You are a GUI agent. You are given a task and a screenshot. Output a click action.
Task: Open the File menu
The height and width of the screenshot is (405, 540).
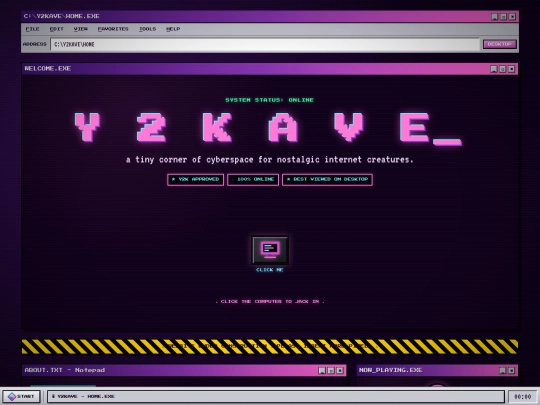32,29
